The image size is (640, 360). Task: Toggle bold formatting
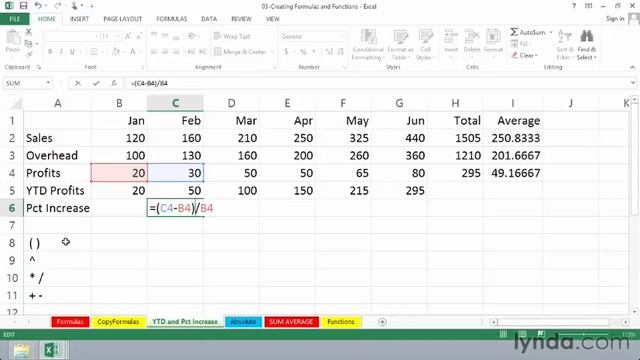coord(50,51)
